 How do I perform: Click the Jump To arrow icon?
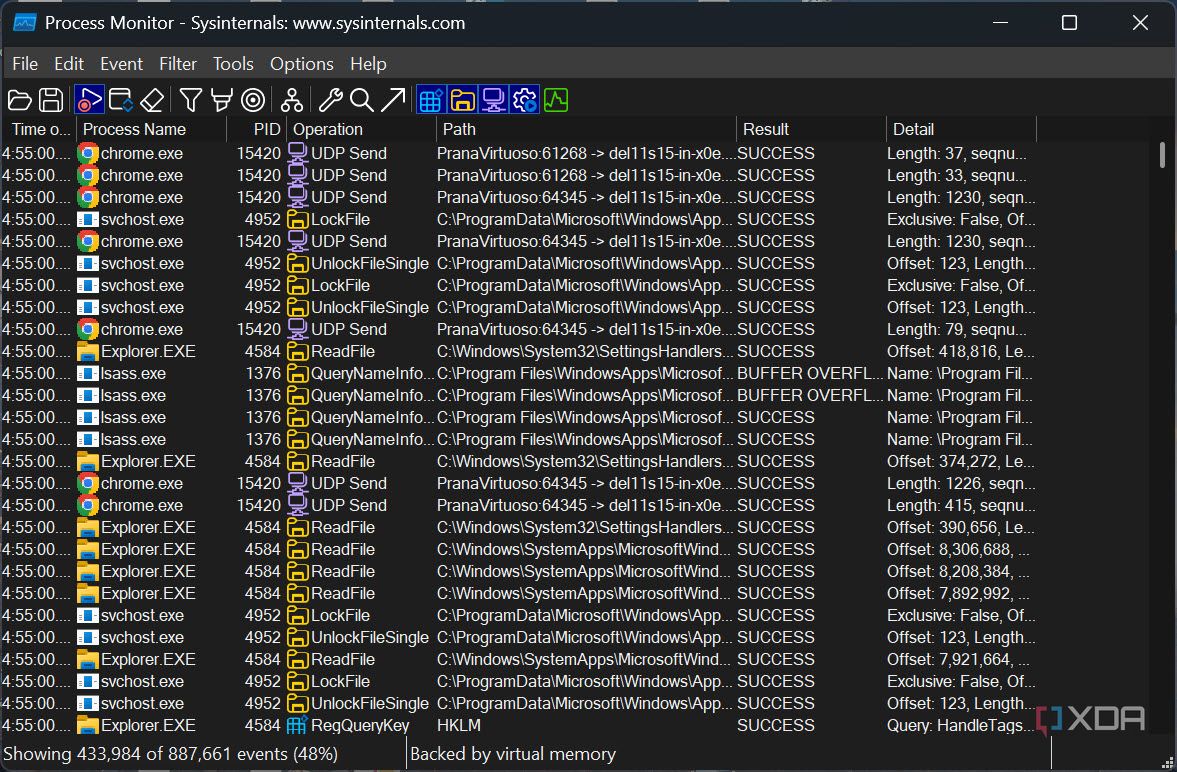click(x=393, y=100)
